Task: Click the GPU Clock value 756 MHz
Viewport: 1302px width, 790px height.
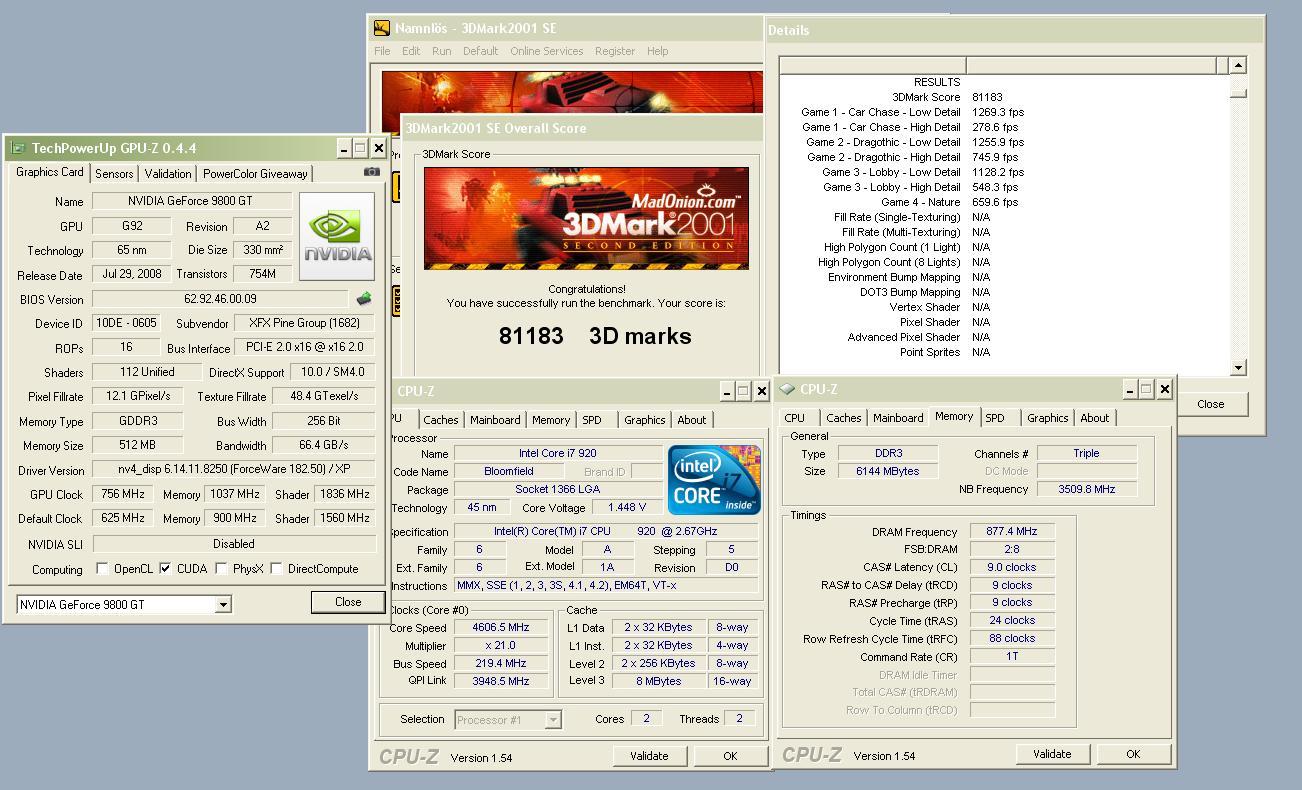Action: (x=123, y=494)
